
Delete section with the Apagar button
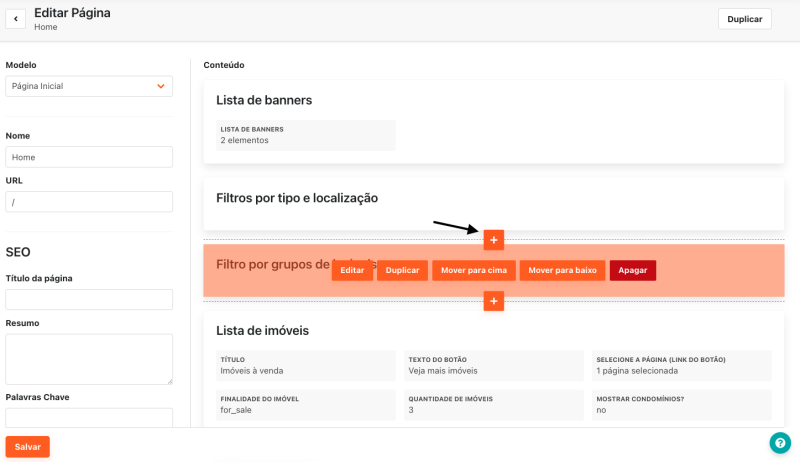(632, 271)
